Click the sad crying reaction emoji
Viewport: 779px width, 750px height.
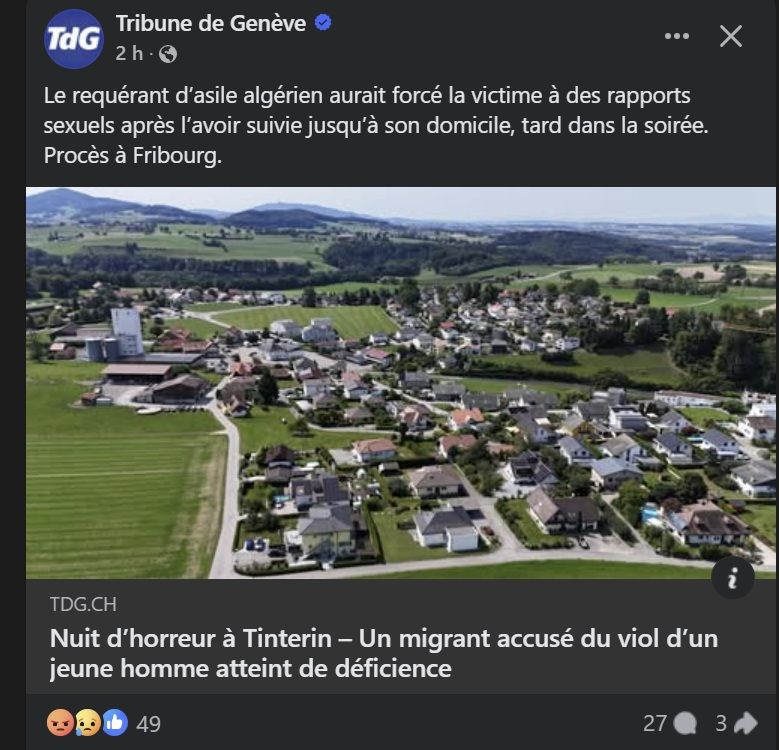coord(88,722)
